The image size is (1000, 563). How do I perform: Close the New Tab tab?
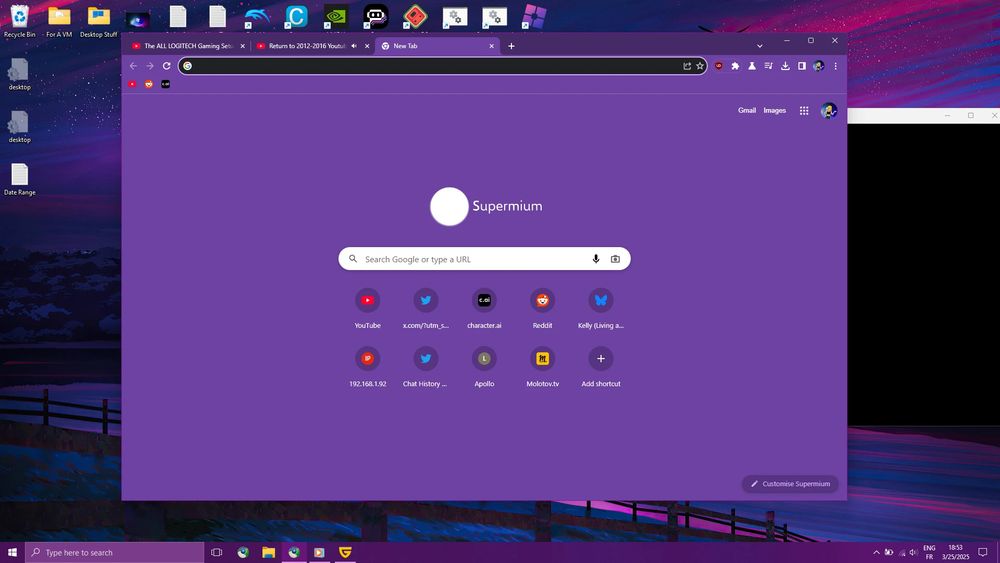[x=491, y=46]
